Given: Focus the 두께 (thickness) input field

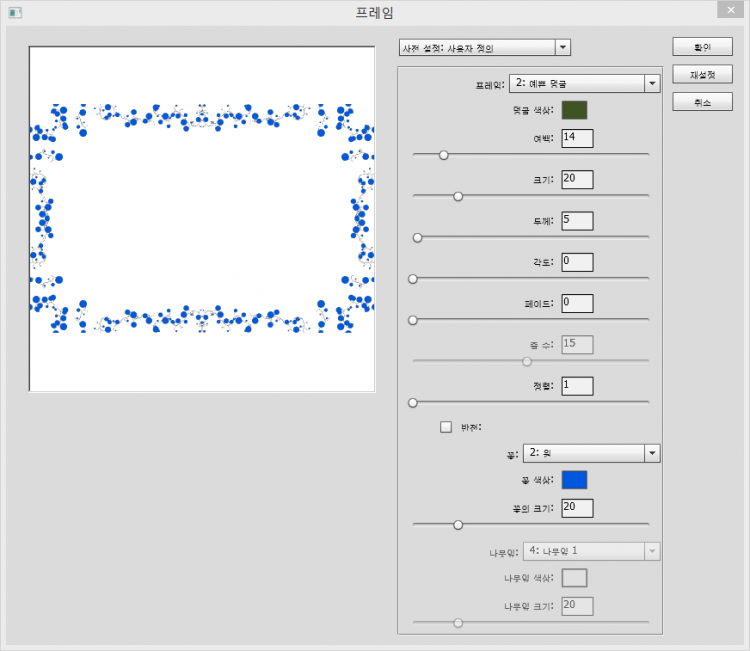Looking at the screenshot, I should pos(577,220).
